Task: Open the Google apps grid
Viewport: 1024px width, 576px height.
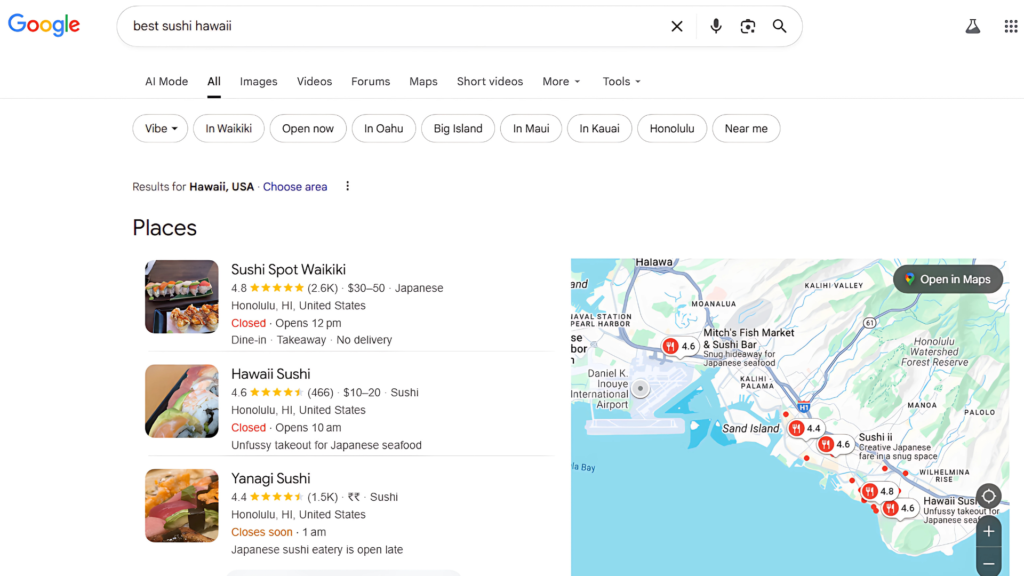Action: 1011,27
